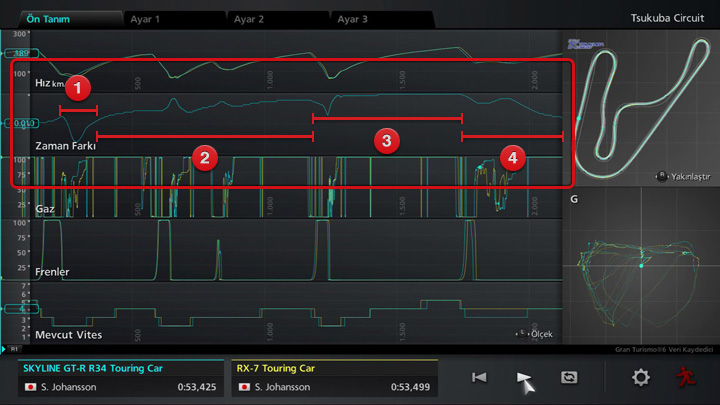Click the Yakınlaştır zoom stick icon
Screen dimensions: 720x405
[x=662, y=176]
